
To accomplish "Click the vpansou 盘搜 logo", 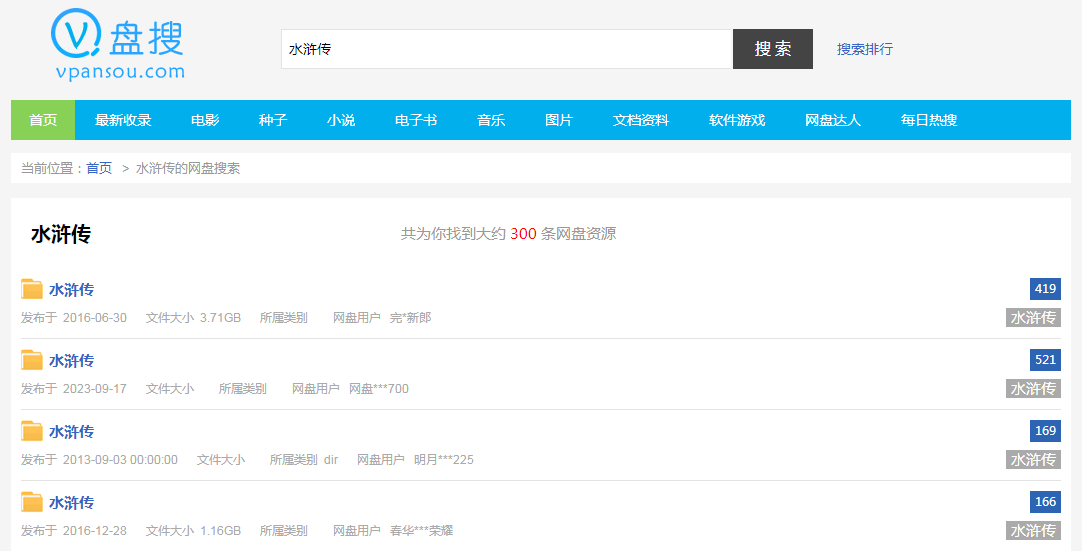I will tap(118, 45).
